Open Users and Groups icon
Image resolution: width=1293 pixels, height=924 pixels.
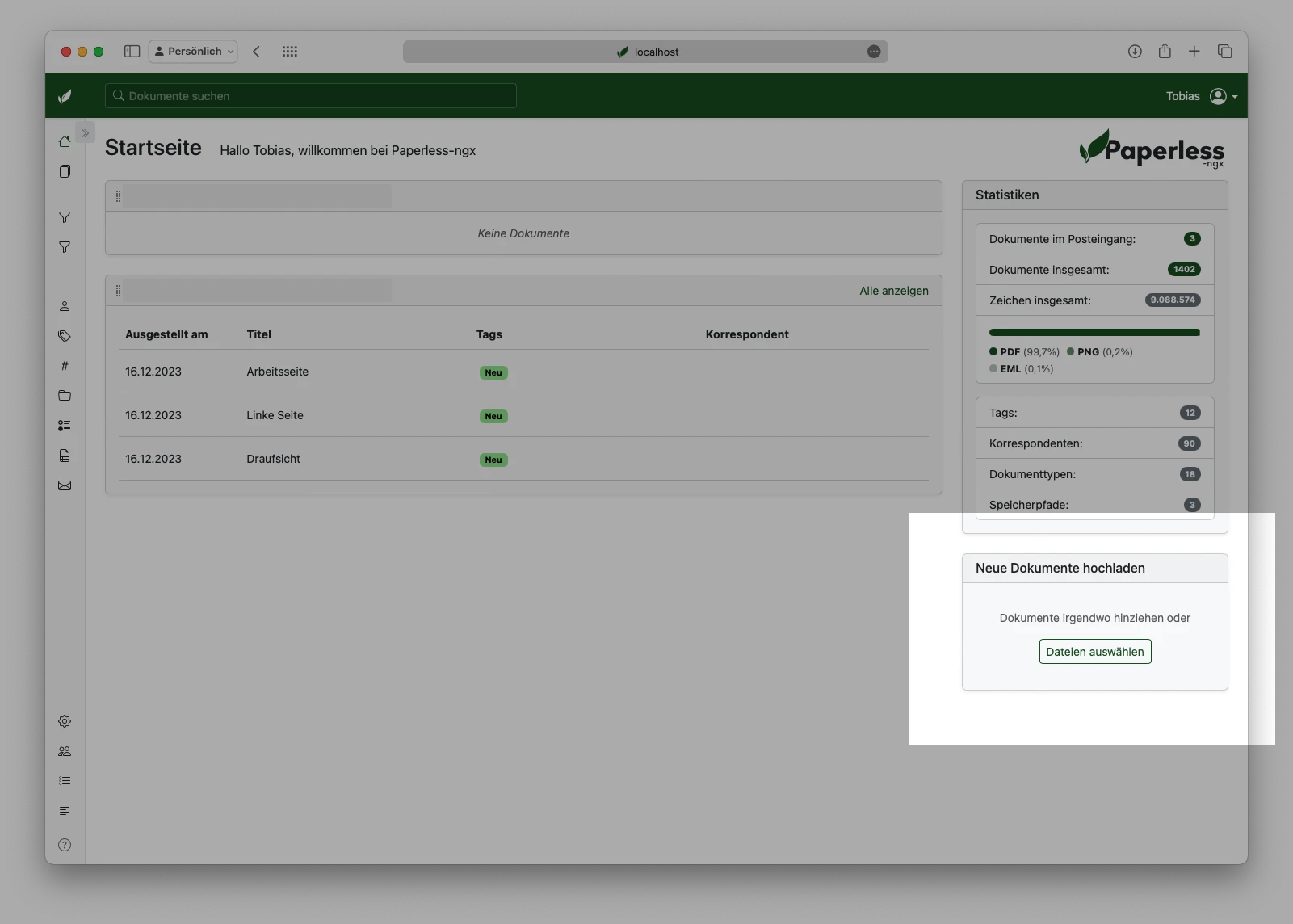[65, 751]
